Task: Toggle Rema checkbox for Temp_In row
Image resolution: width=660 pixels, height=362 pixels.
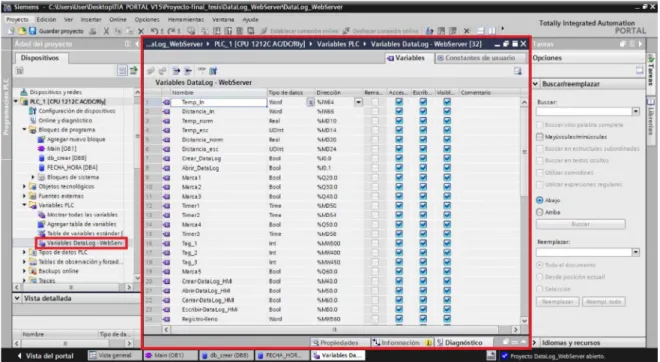Action: click(375, 102)
